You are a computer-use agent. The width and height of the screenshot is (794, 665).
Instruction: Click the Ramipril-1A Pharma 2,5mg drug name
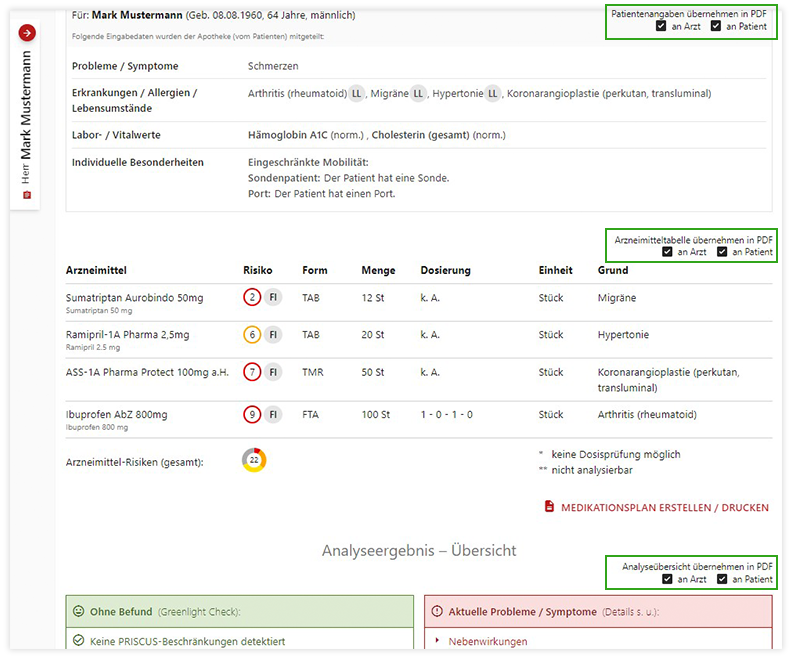pos(127,334)
